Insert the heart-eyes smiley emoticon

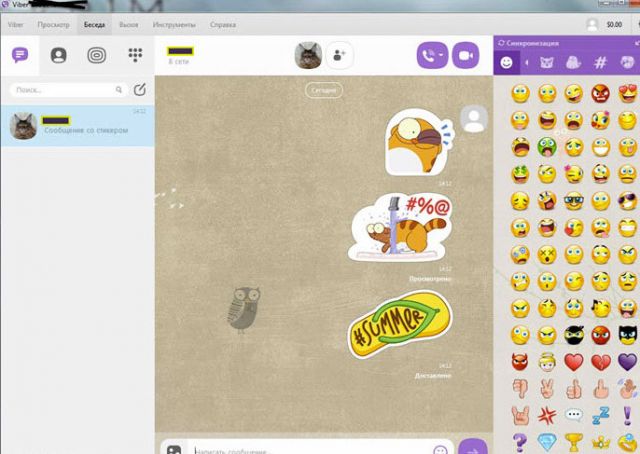click(627, 93)
